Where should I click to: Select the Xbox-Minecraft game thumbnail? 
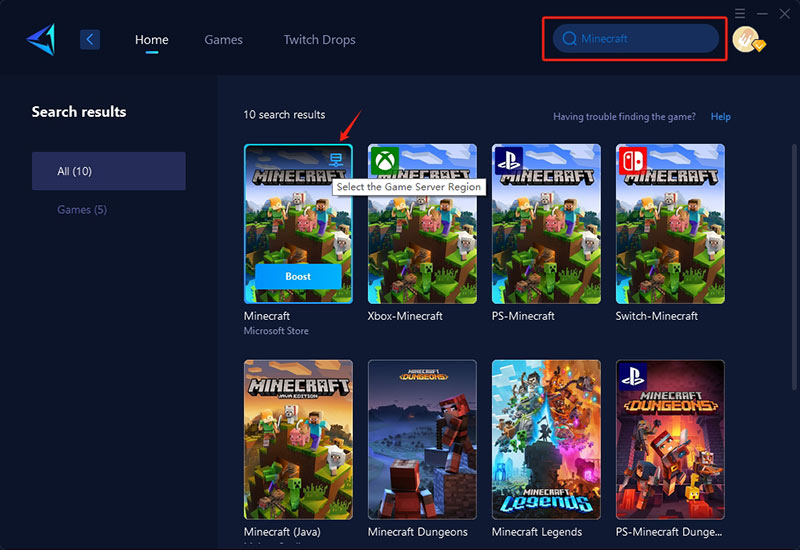coord(422,223)
